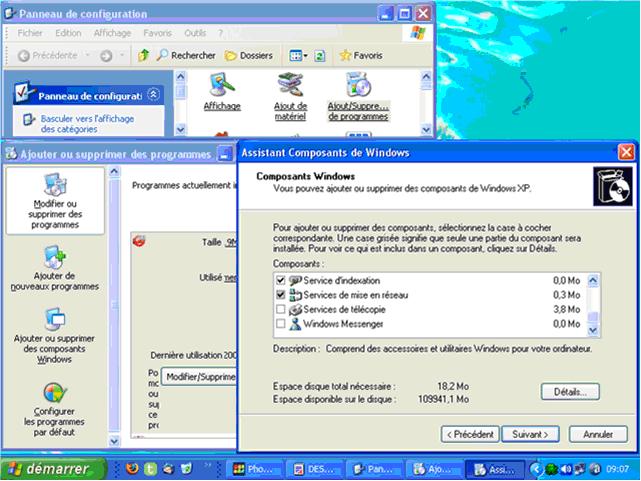Screen dimensions: 641x481
Task: Open the Edition menu
Action: [x=68, y=33]
